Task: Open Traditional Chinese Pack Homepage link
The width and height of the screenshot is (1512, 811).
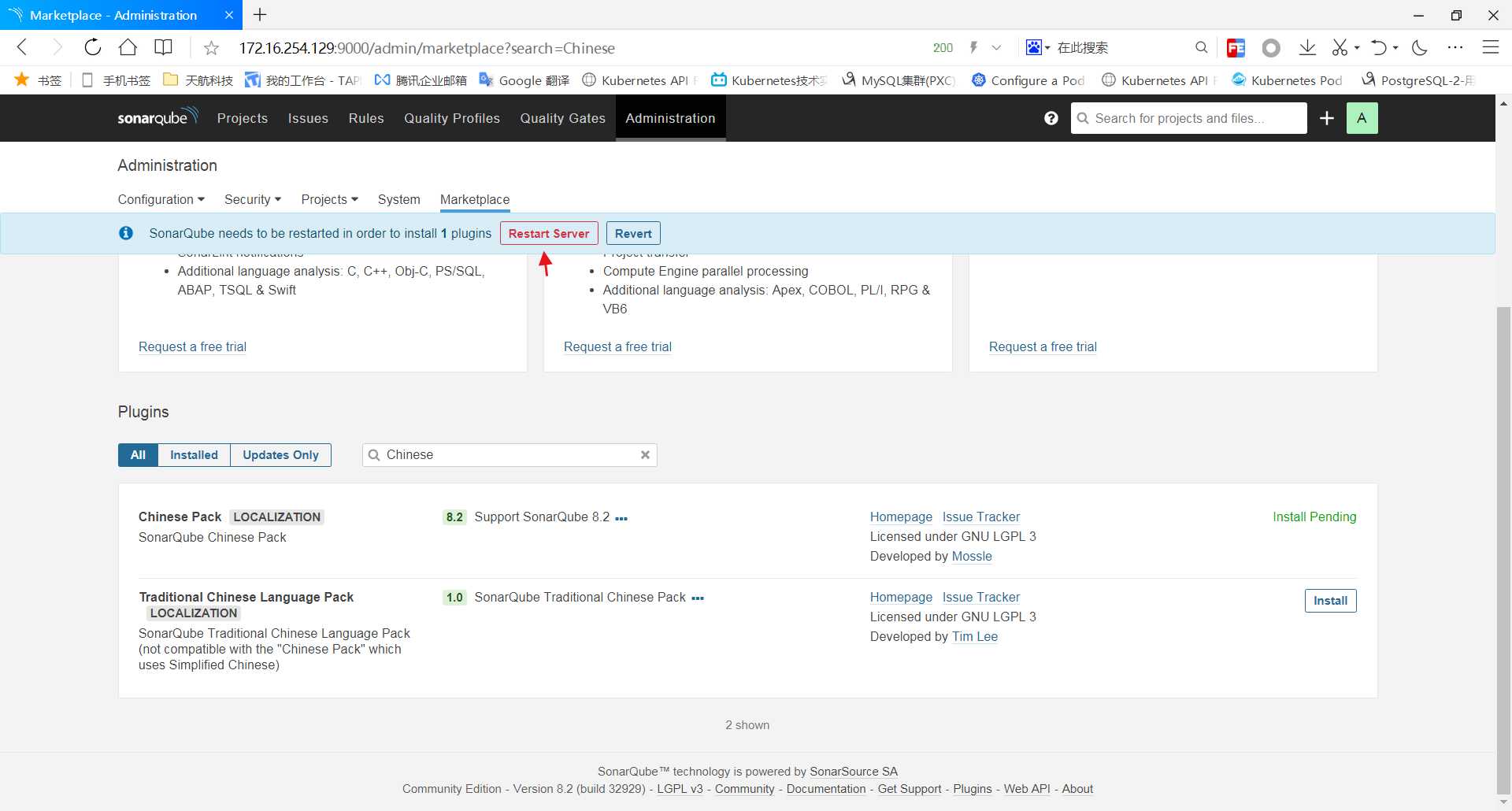Action: tap(901, 597)
